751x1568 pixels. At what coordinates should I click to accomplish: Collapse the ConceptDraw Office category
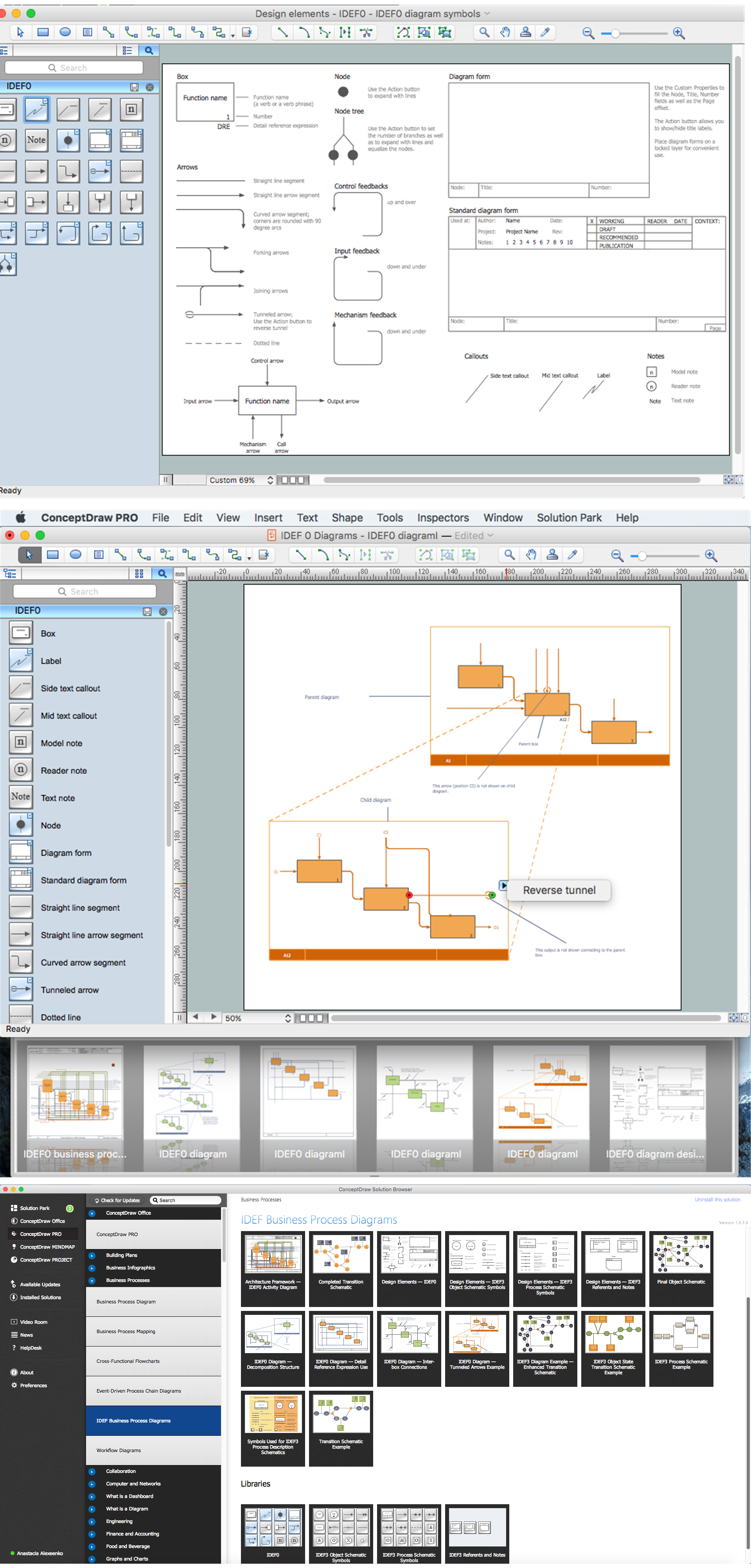point(92,1213)
